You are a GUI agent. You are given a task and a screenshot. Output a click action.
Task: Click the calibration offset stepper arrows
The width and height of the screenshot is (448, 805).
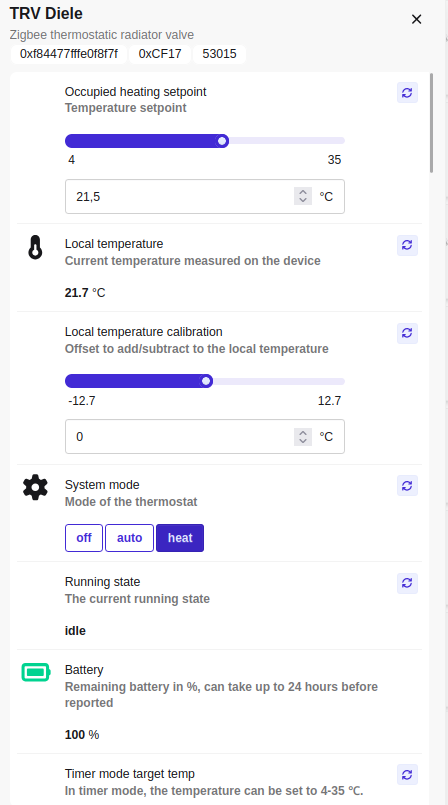click(303, 437)
